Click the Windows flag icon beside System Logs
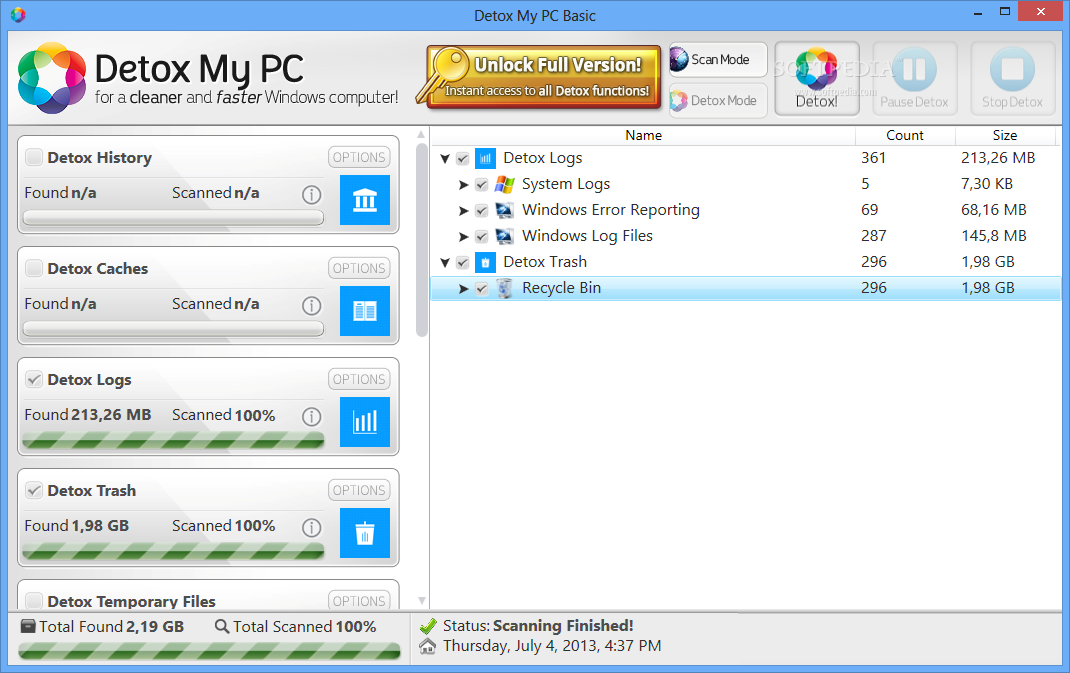The height and width of the screenshot is (673, 1070). [504, 184]
